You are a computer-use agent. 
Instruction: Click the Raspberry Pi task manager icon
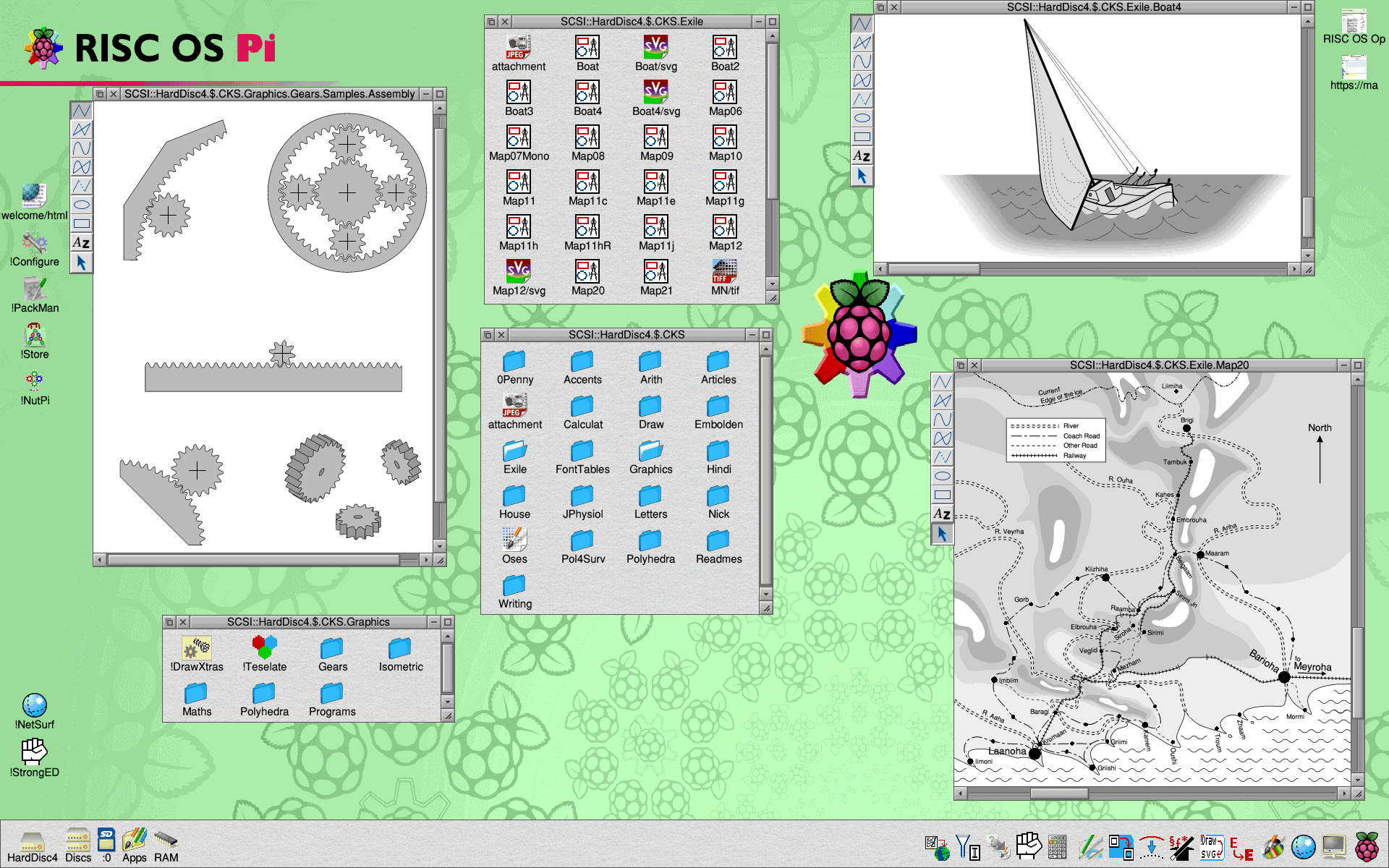1367,846
